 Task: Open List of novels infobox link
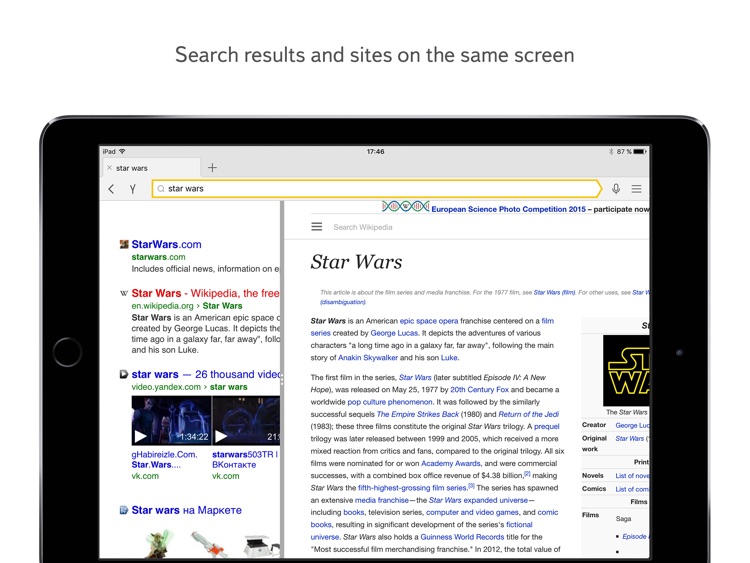pos(632,475)
